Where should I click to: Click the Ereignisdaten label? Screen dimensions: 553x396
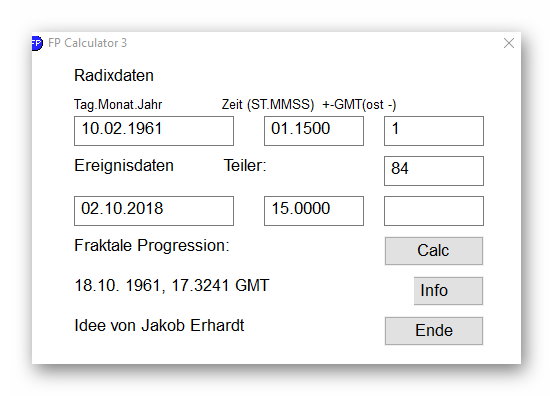[x=124, y=166]
